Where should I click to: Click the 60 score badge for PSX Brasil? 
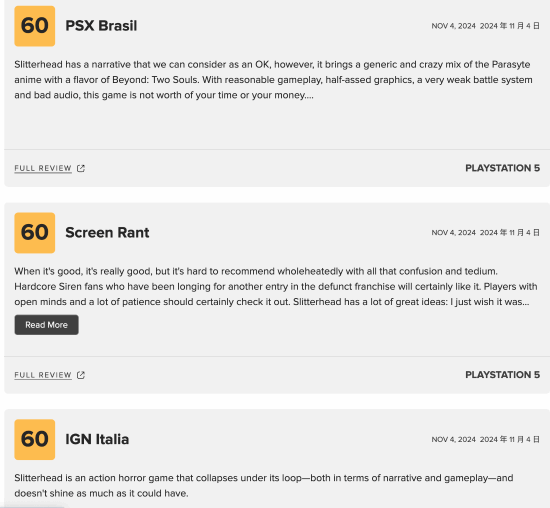pyautogui.click(x=35, y=26)
